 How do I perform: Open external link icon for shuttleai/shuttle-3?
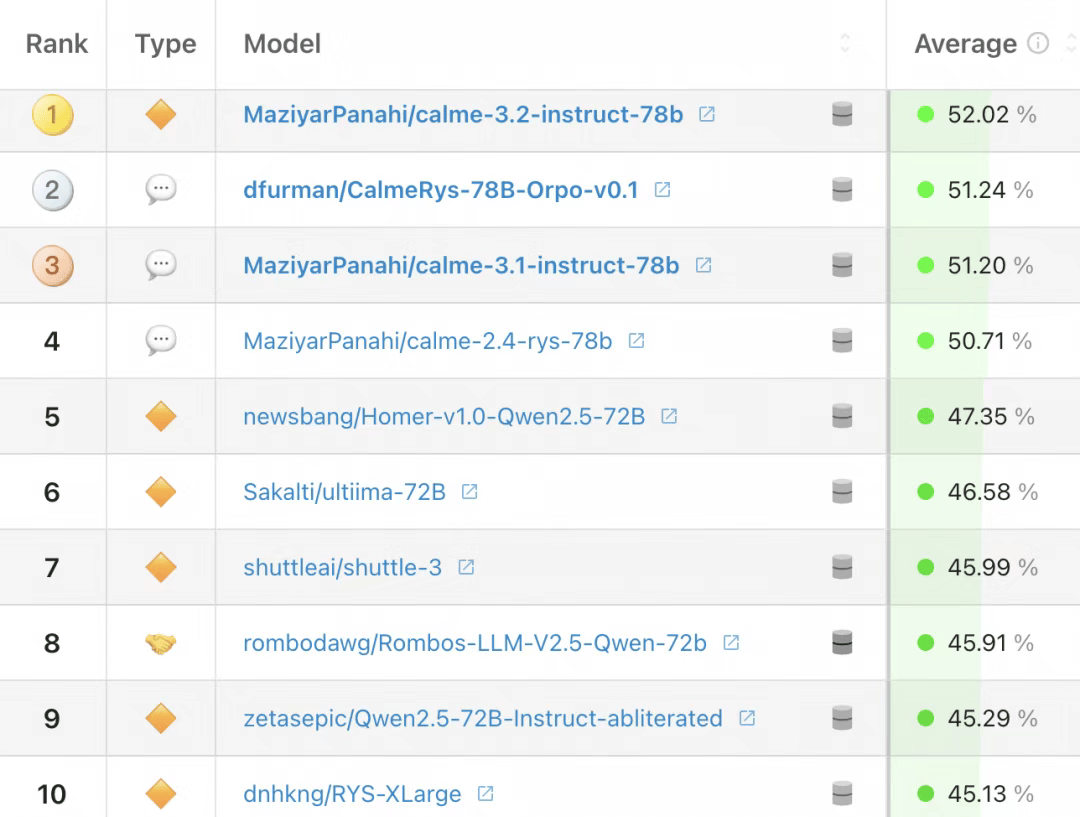coord(466,567)
